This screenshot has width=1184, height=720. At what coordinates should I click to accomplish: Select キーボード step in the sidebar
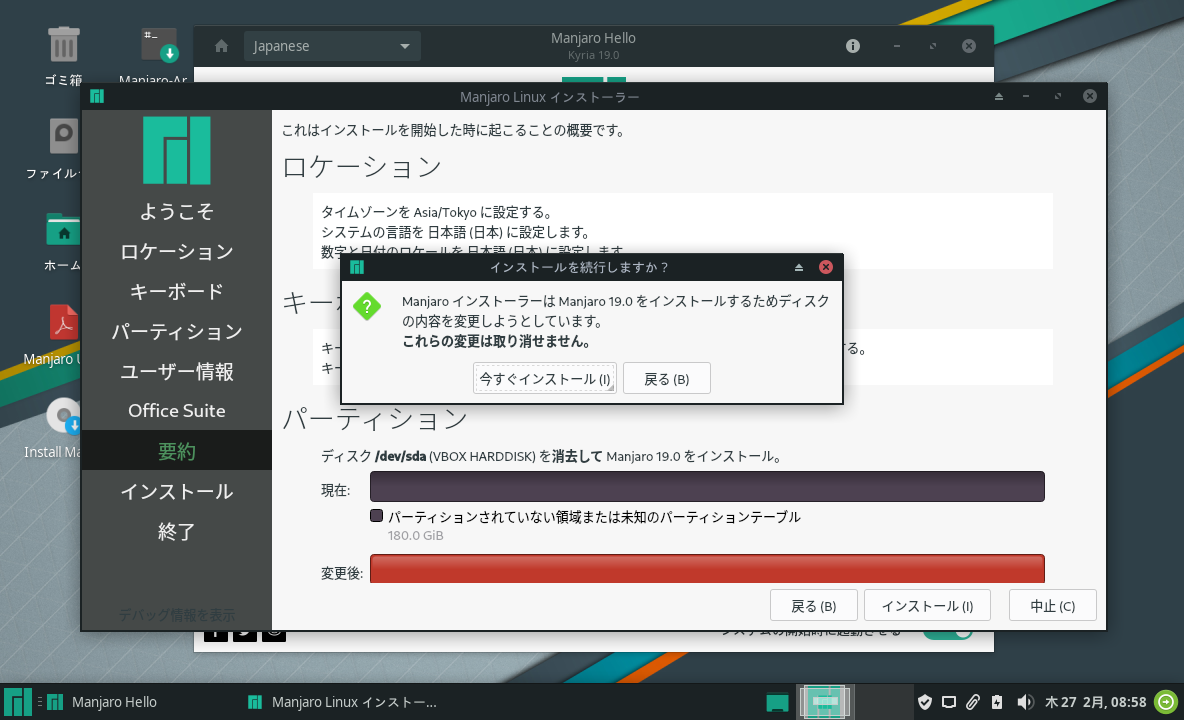[x=176, y=291]
